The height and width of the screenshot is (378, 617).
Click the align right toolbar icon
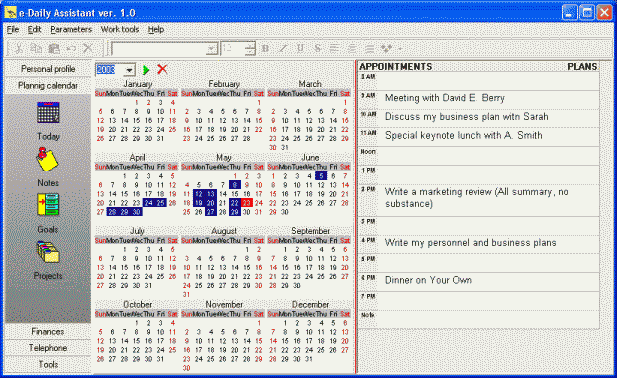(369, 48)
